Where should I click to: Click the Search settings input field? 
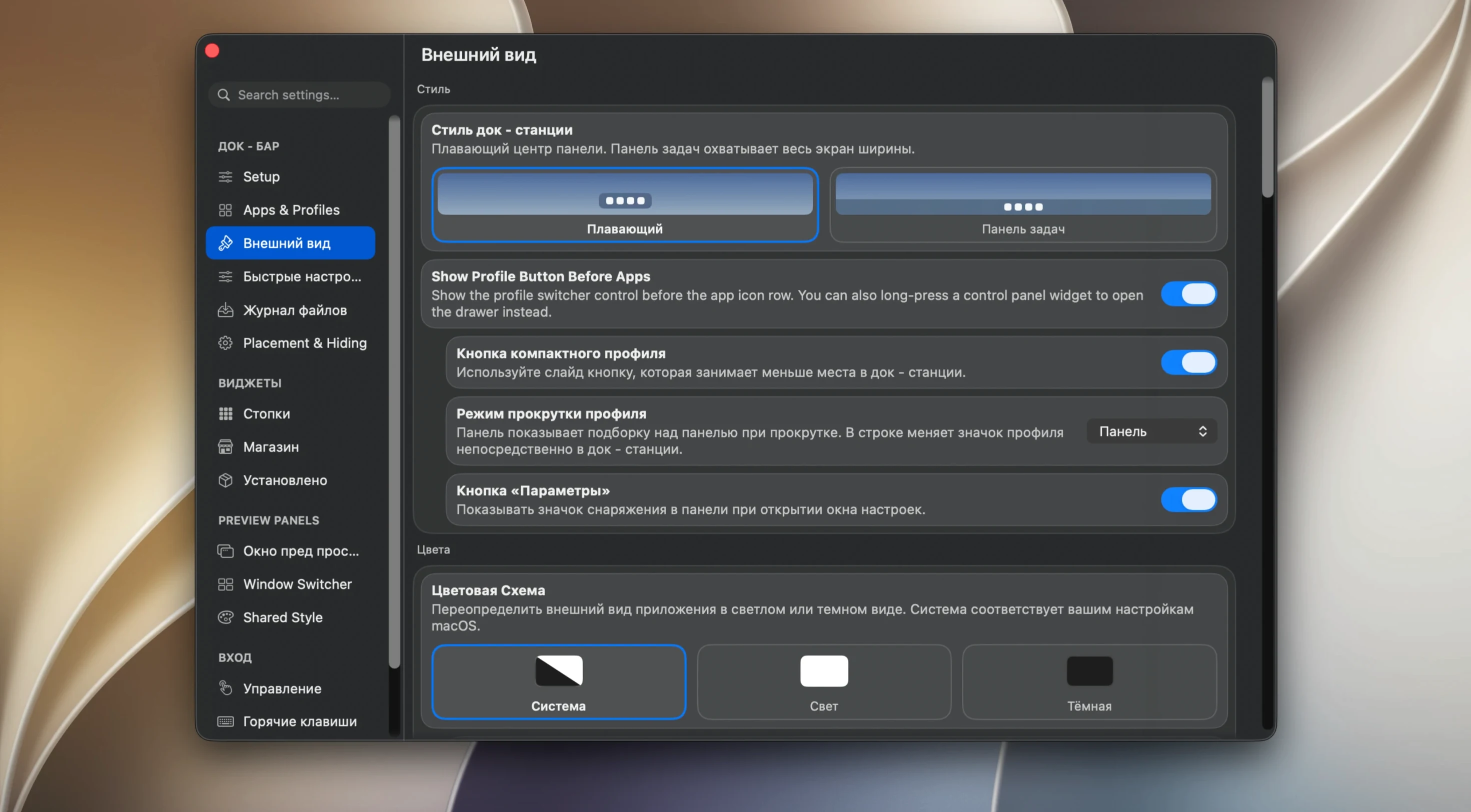tap(299, 95)
